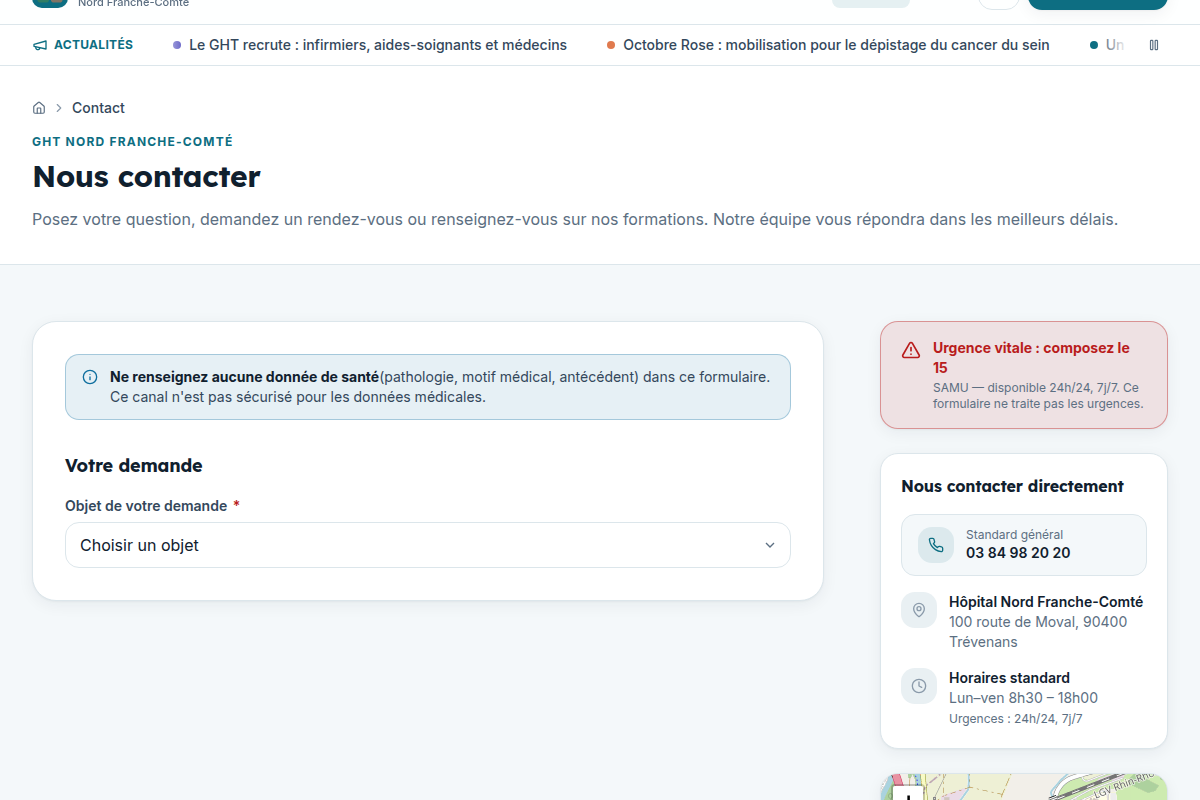Click the Contact breadcrumb item
The height and width of the screenshot is (800, 1200).
pos(98,108)
